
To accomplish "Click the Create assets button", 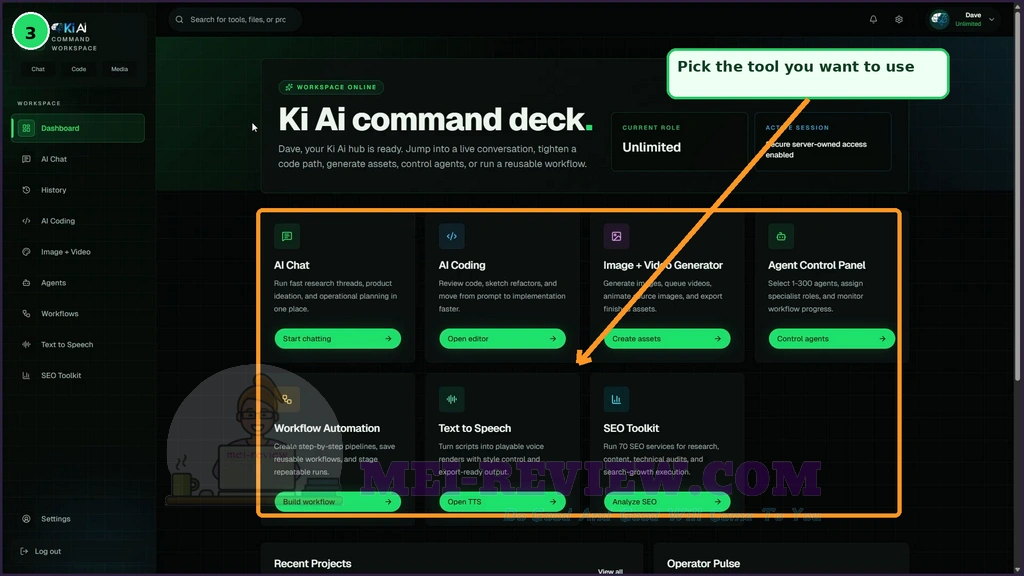I will [667, 338].
